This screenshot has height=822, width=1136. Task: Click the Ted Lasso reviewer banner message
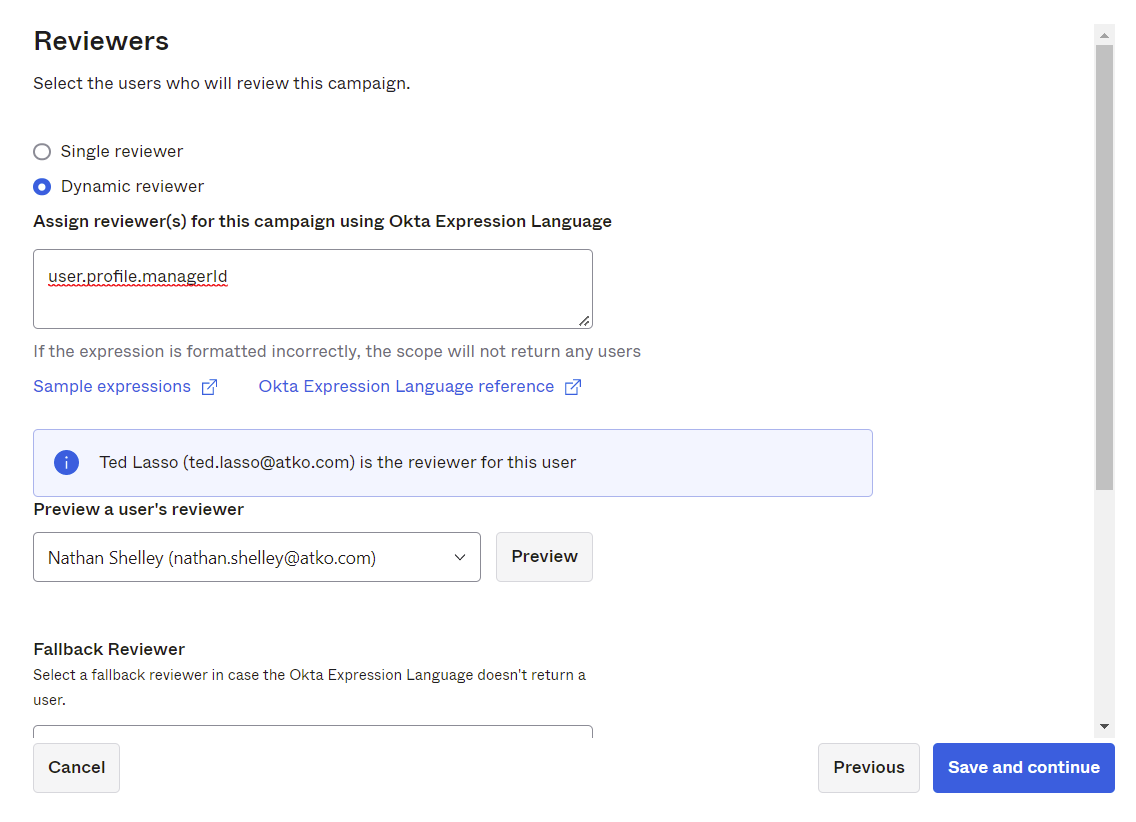pos(337,463)
